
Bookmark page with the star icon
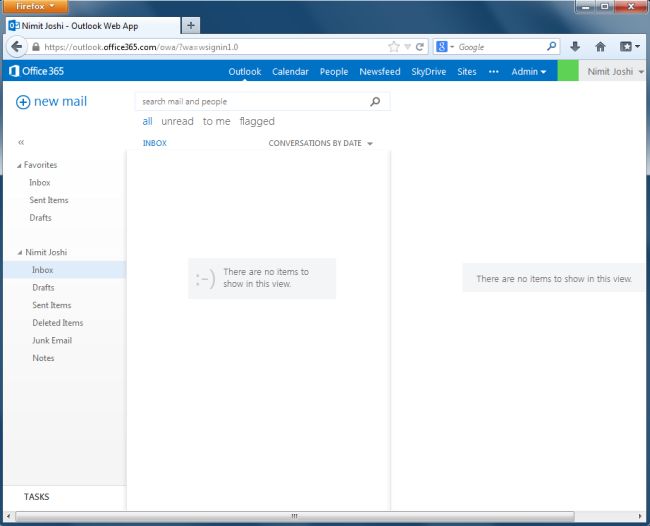(x=394, y=47)
